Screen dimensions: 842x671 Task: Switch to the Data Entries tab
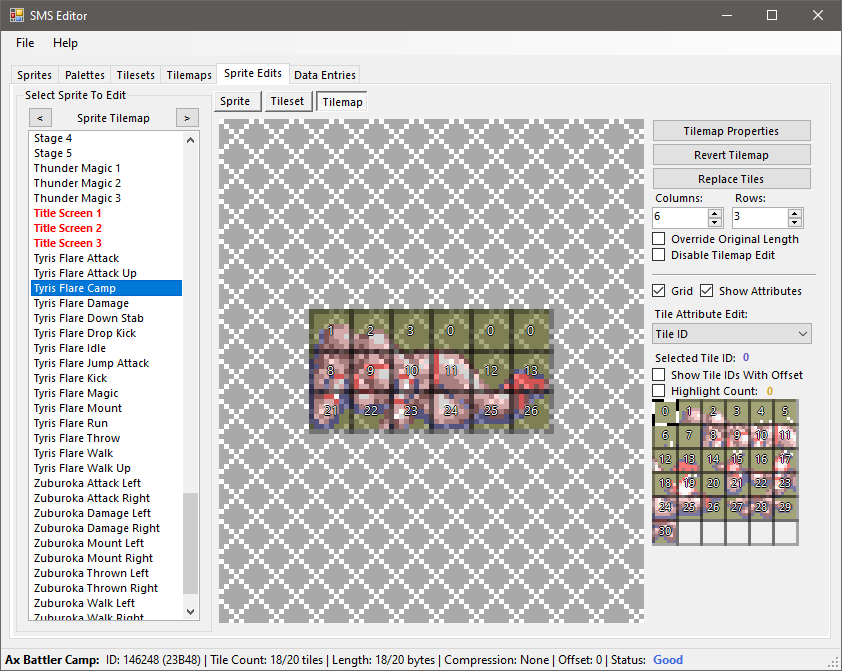click(324, 75)
